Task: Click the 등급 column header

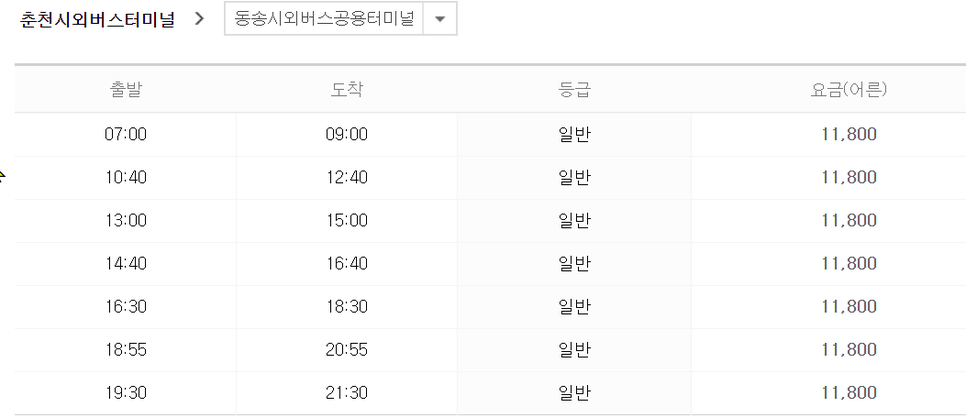Action: (x=574, y=90)
